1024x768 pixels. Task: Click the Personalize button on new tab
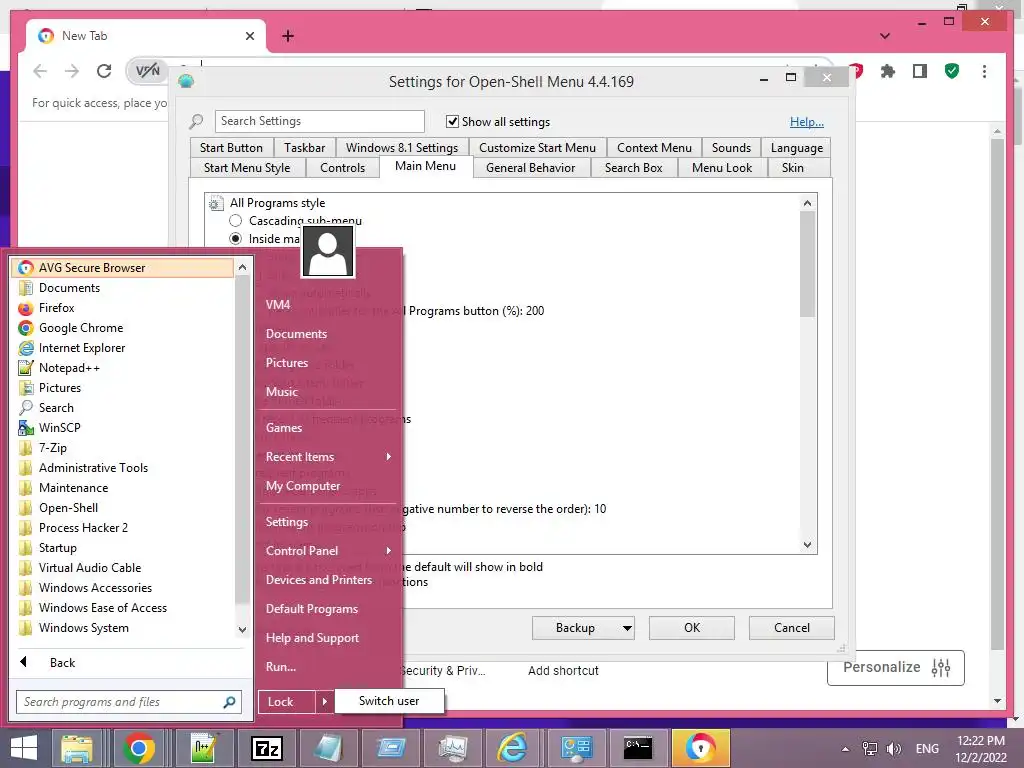(895, 667)
